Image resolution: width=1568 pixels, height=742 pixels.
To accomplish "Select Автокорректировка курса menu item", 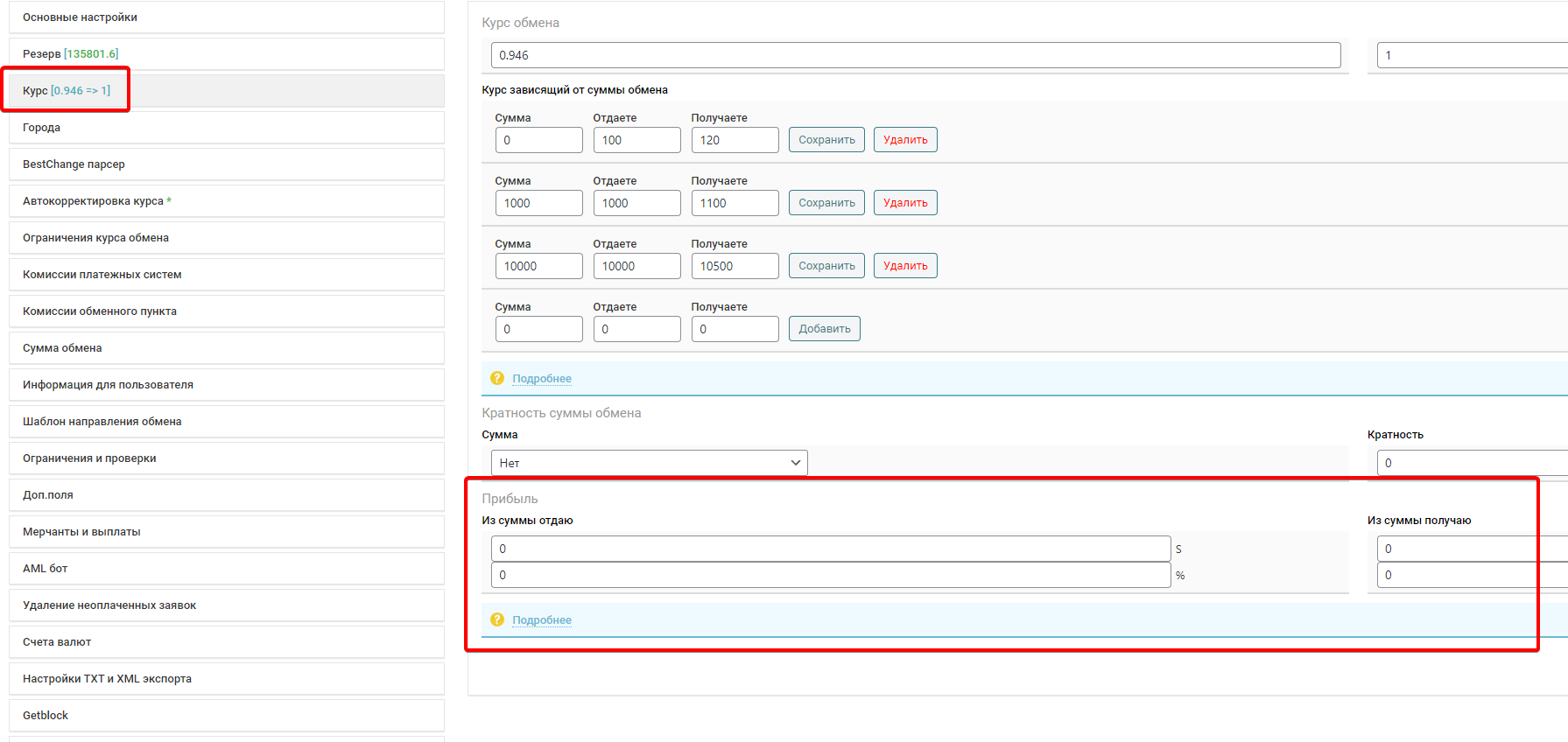I will click(226, 200).
